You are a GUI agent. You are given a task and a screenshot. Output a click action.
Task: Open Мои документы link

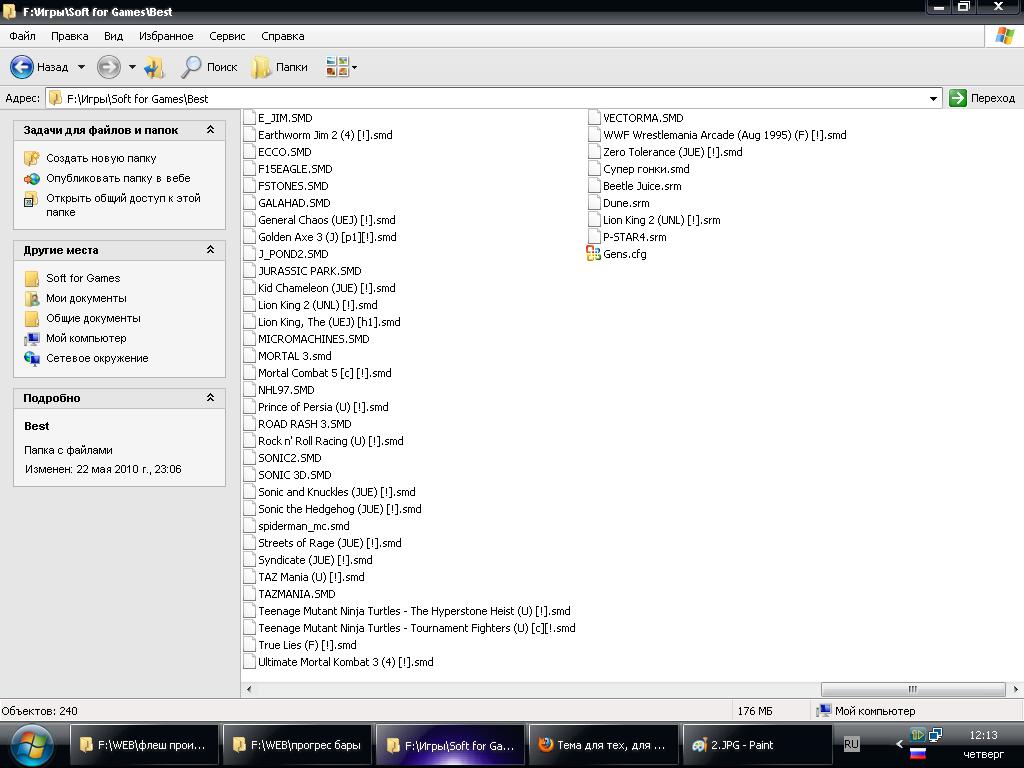tap(86, 298)
